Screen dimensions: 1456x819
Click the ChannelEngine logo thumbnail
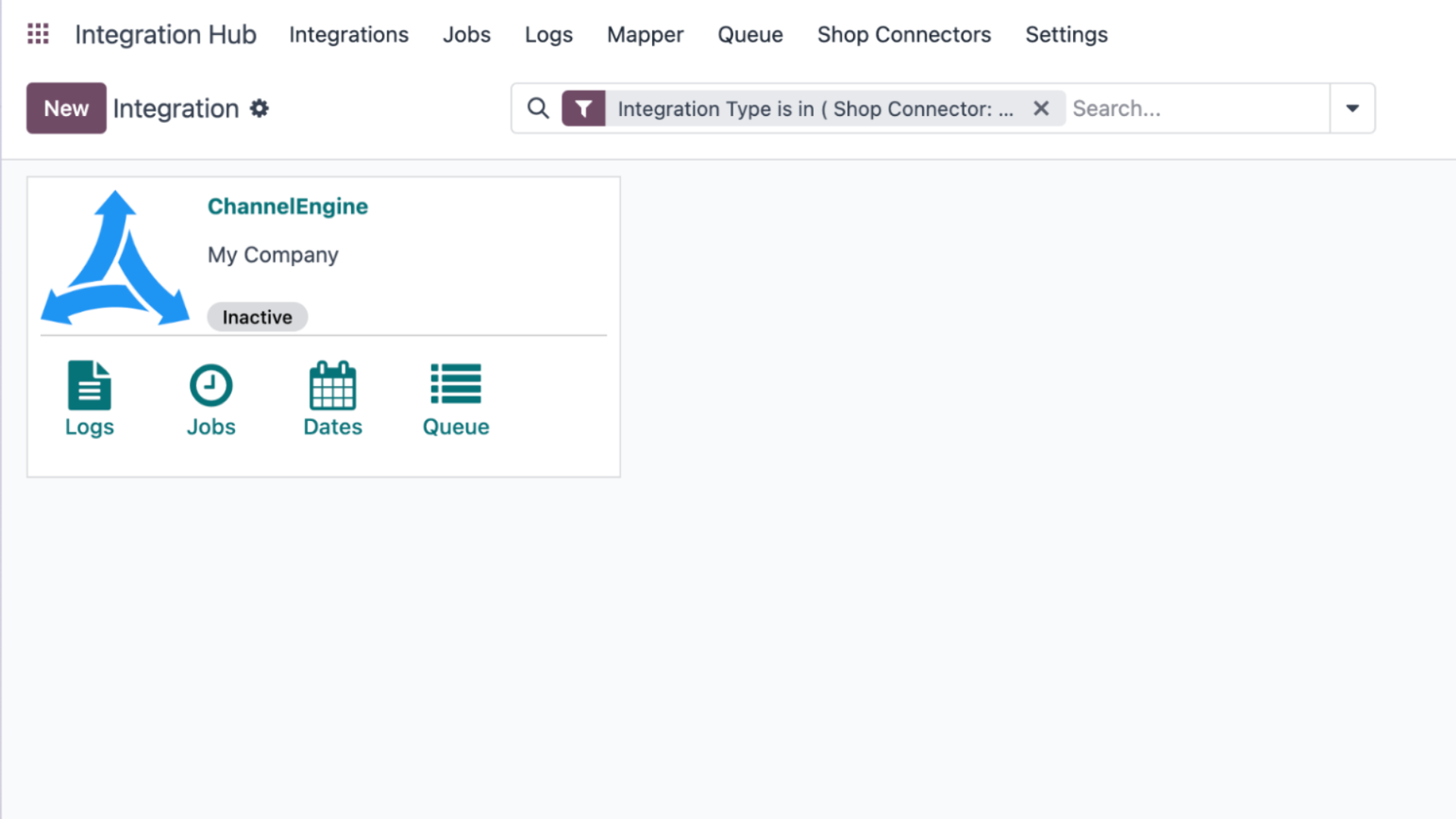tap(115, 257)
